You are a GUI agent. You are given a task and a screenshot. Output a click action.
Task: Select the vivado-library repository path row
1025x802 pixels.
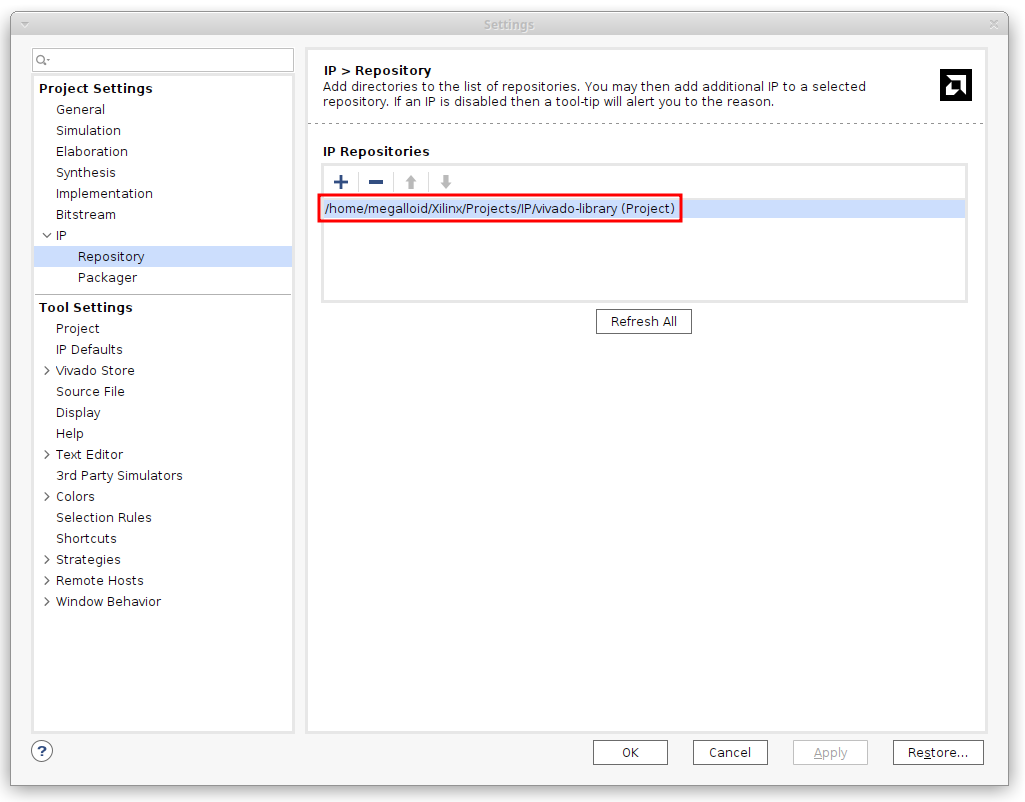pyautogui.click(x=644, y=209)
